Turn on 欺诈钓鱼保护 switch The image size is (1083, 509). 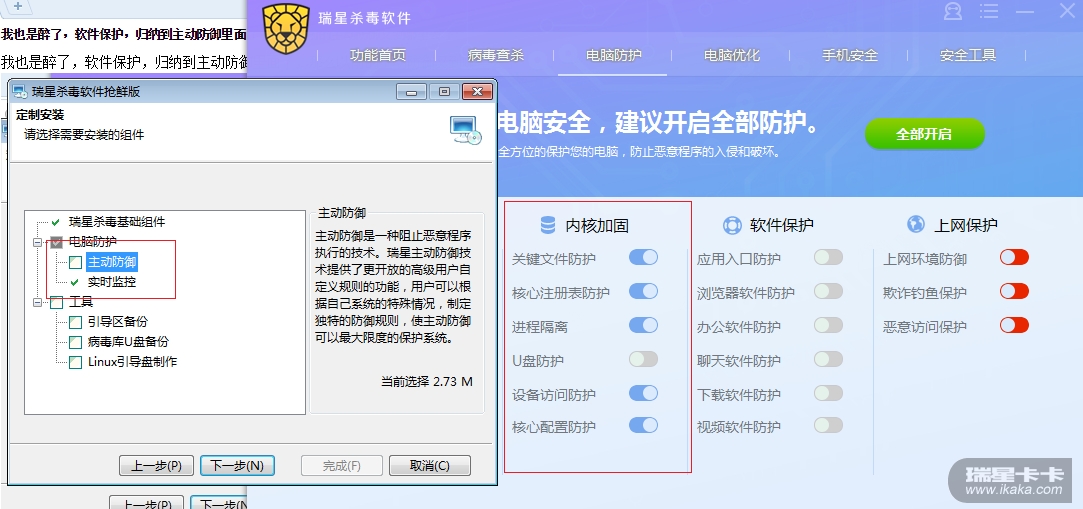click(x=1014, y=291)
